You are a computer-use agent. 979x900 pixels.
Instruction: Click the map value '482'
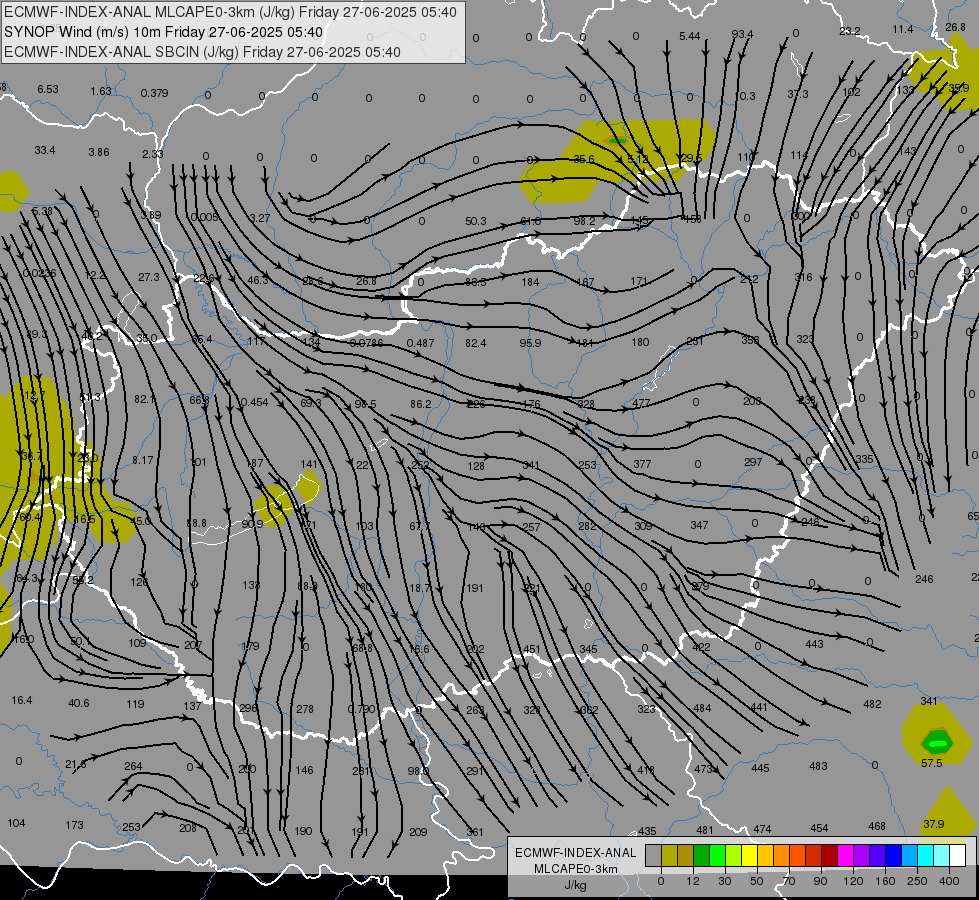(872, 704)
